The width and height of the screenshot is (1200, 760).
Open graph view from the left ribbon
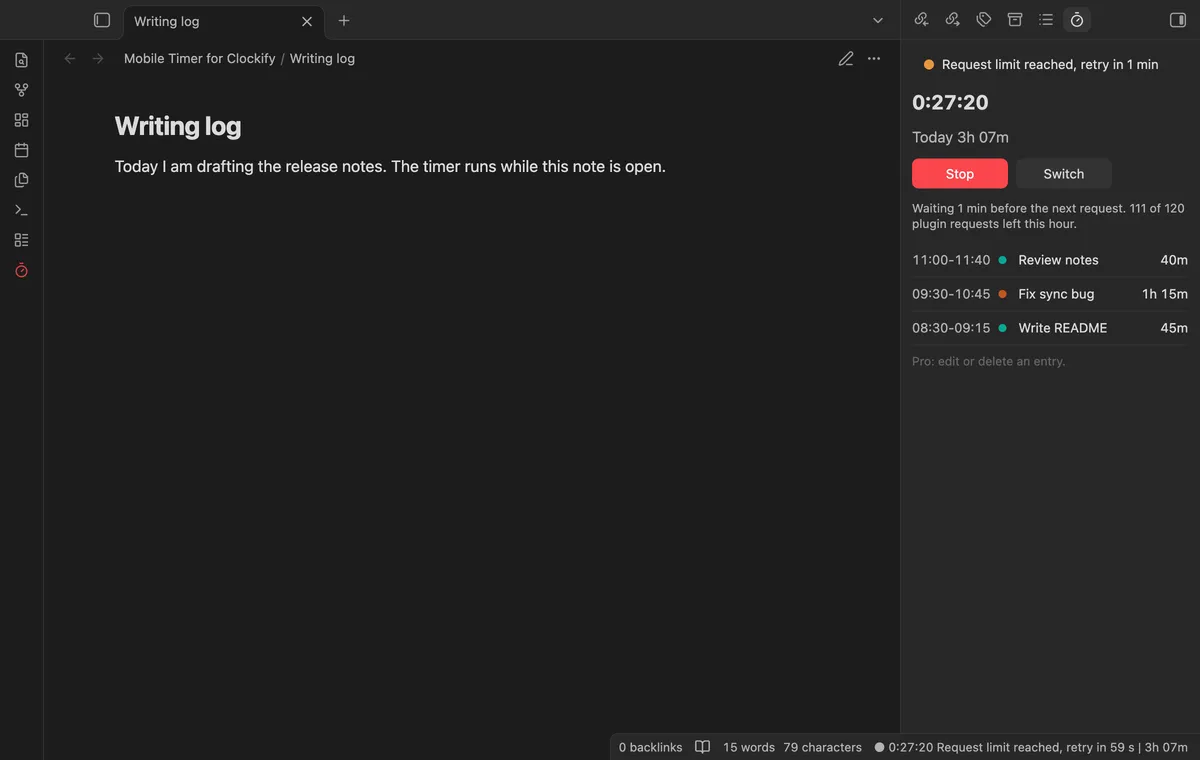[22, 90]
